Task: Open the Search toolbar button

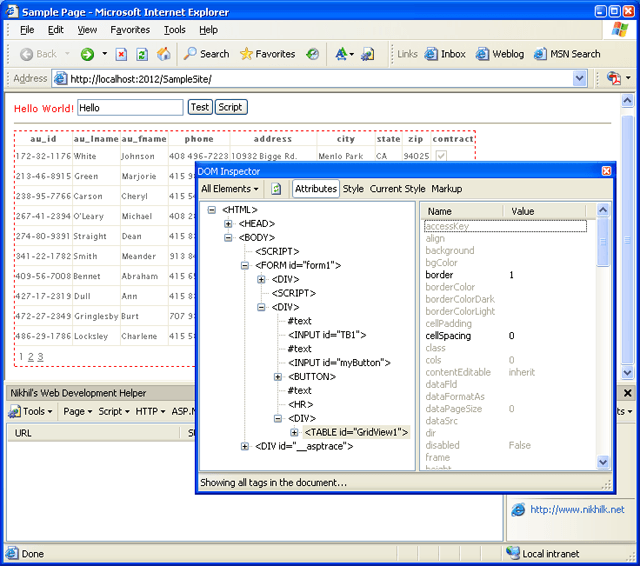Action: click(x=207, y=54)
